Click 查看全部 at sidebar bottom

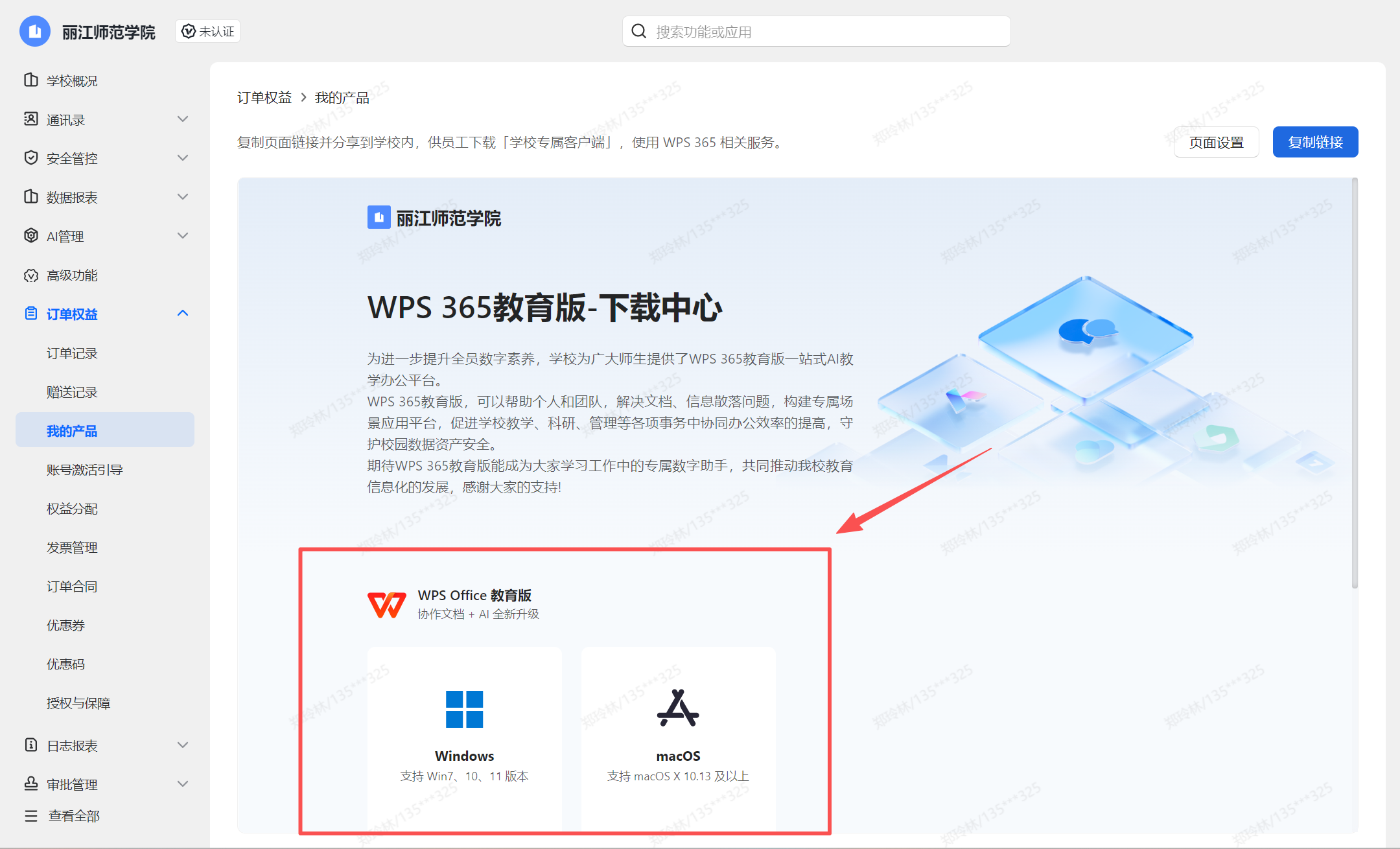click(x=74, y=816)
